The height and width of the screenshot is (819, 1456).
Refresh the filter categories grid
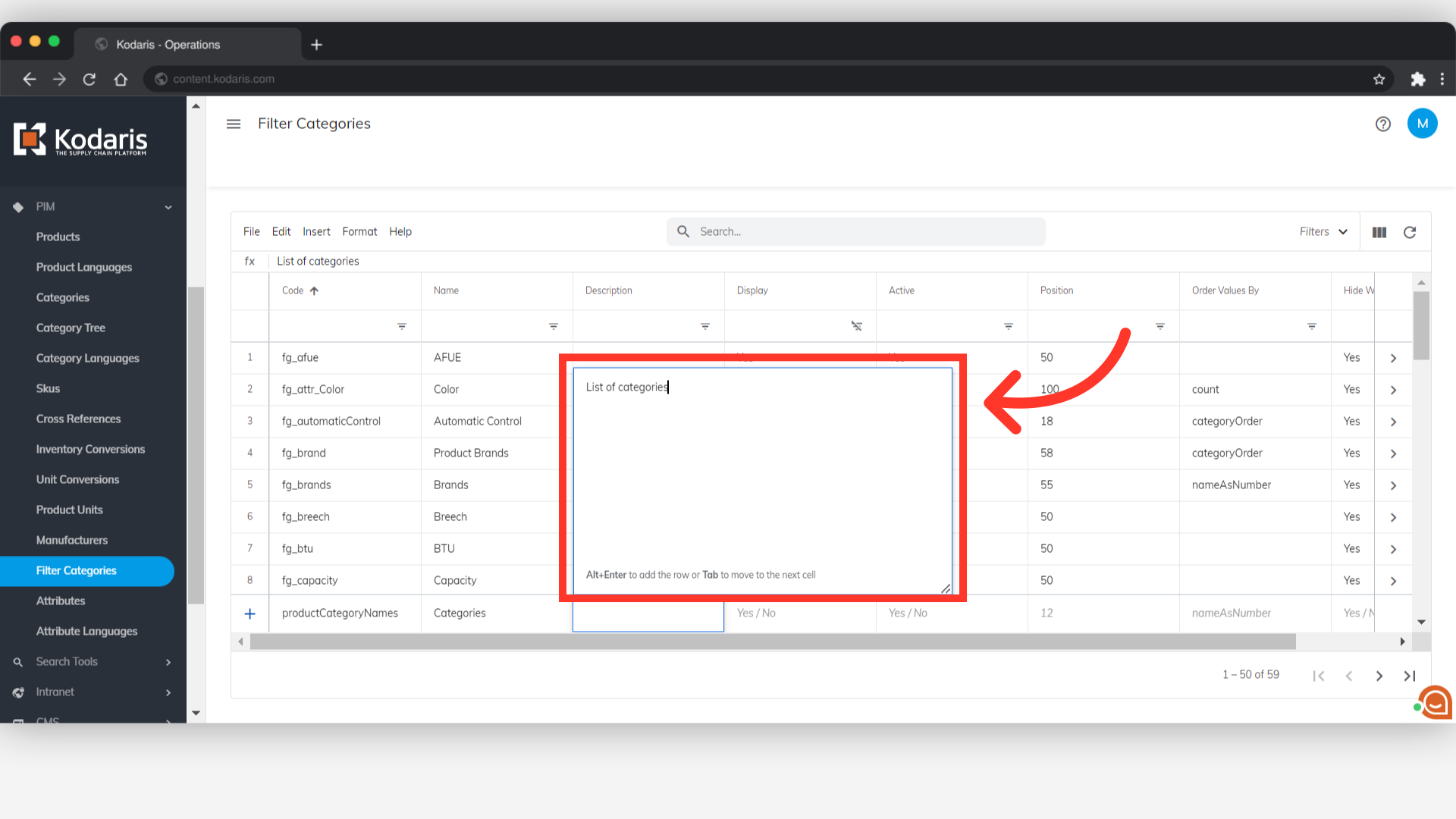[1410, 233]
